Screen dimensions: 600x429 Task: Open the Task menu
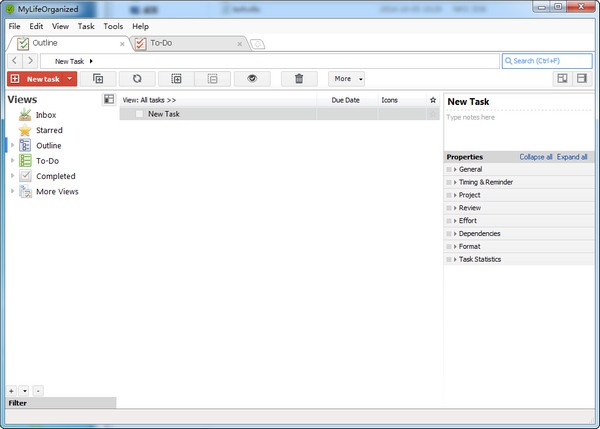[x=86, y=26]
